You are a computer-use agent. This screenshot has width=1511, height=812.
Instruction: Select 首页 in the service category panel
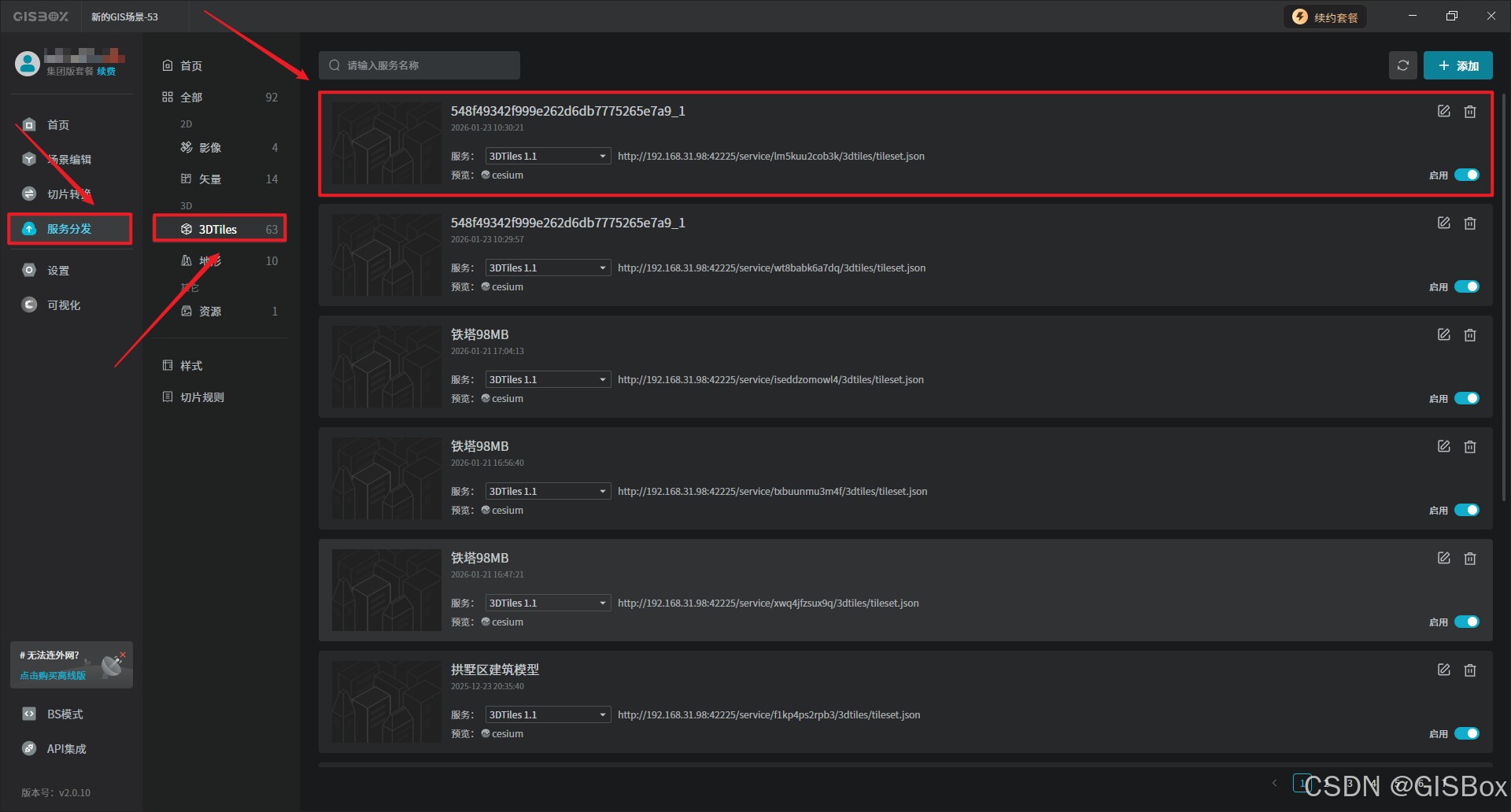[x=190, y=65]
